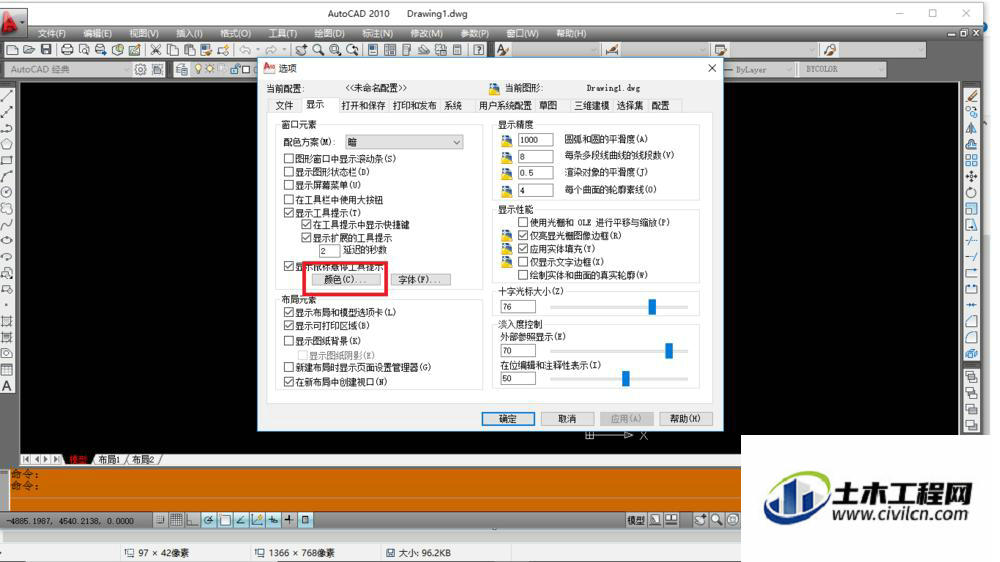Select the Line tool in draw toolbar
The height and width of the screenshot is (562, 1000).
[7, 96]
